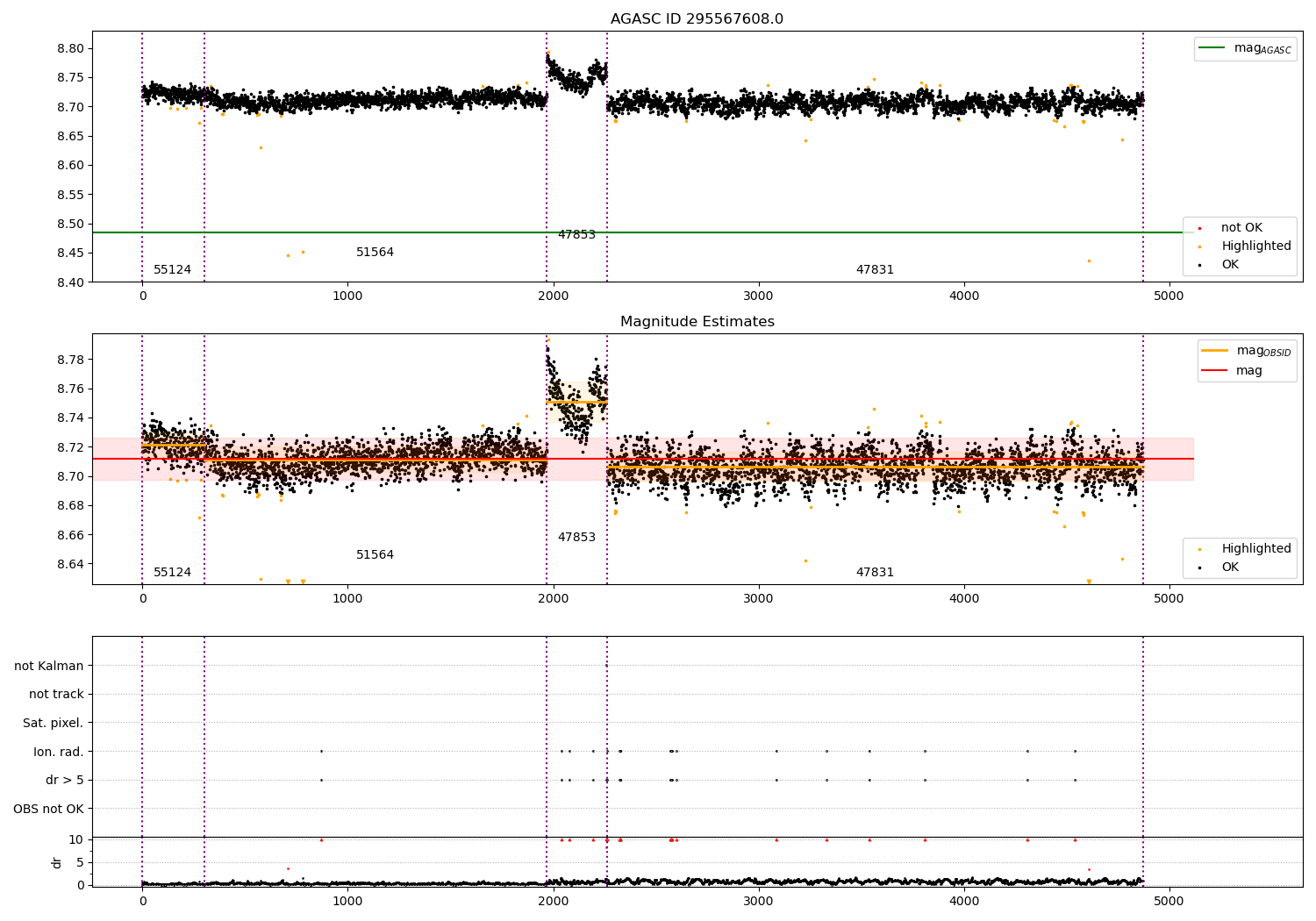Click the 51564 obsid annotation in top plot

375,253
